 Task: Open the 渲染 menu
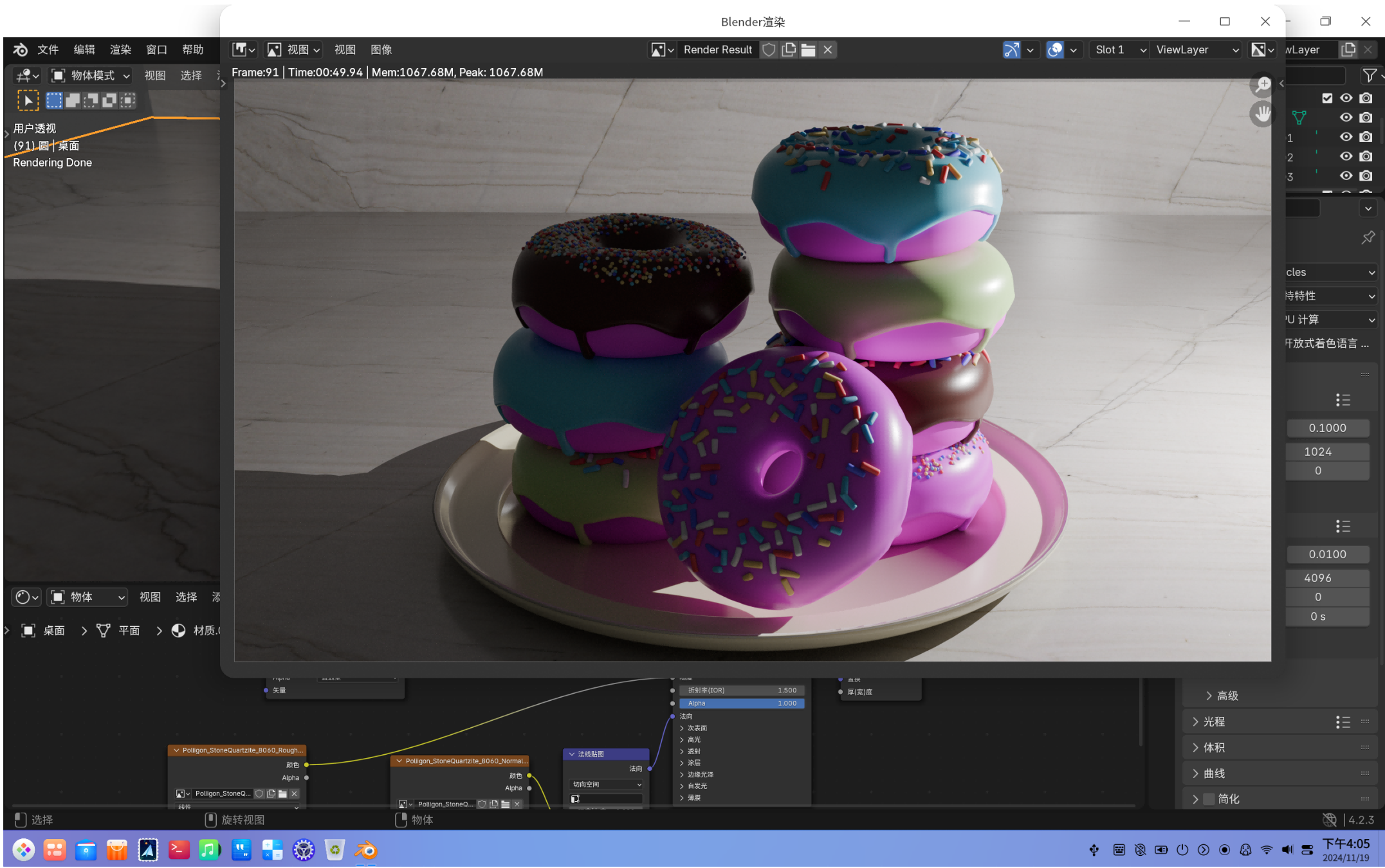120,50
